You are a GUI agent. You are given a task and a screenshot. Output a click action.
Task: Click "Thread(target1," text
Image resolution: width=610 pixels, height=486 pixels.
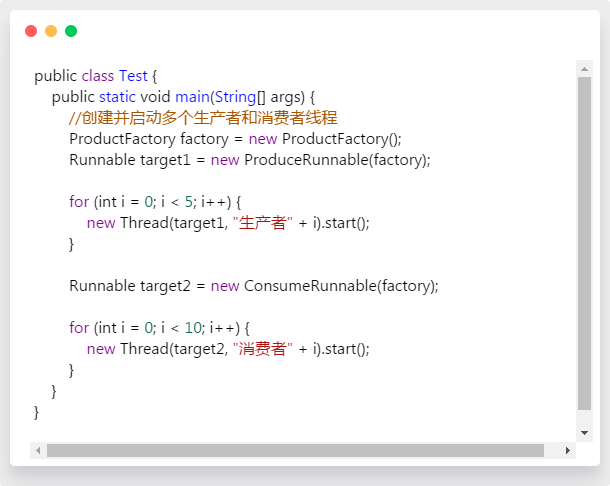(174, 223)
